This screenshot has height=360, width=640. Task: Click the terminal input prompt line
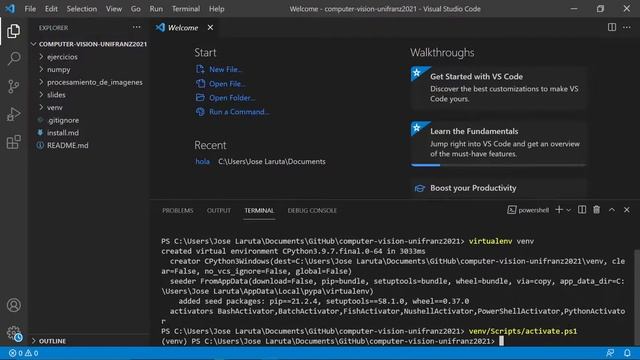(x=333, y=341)
